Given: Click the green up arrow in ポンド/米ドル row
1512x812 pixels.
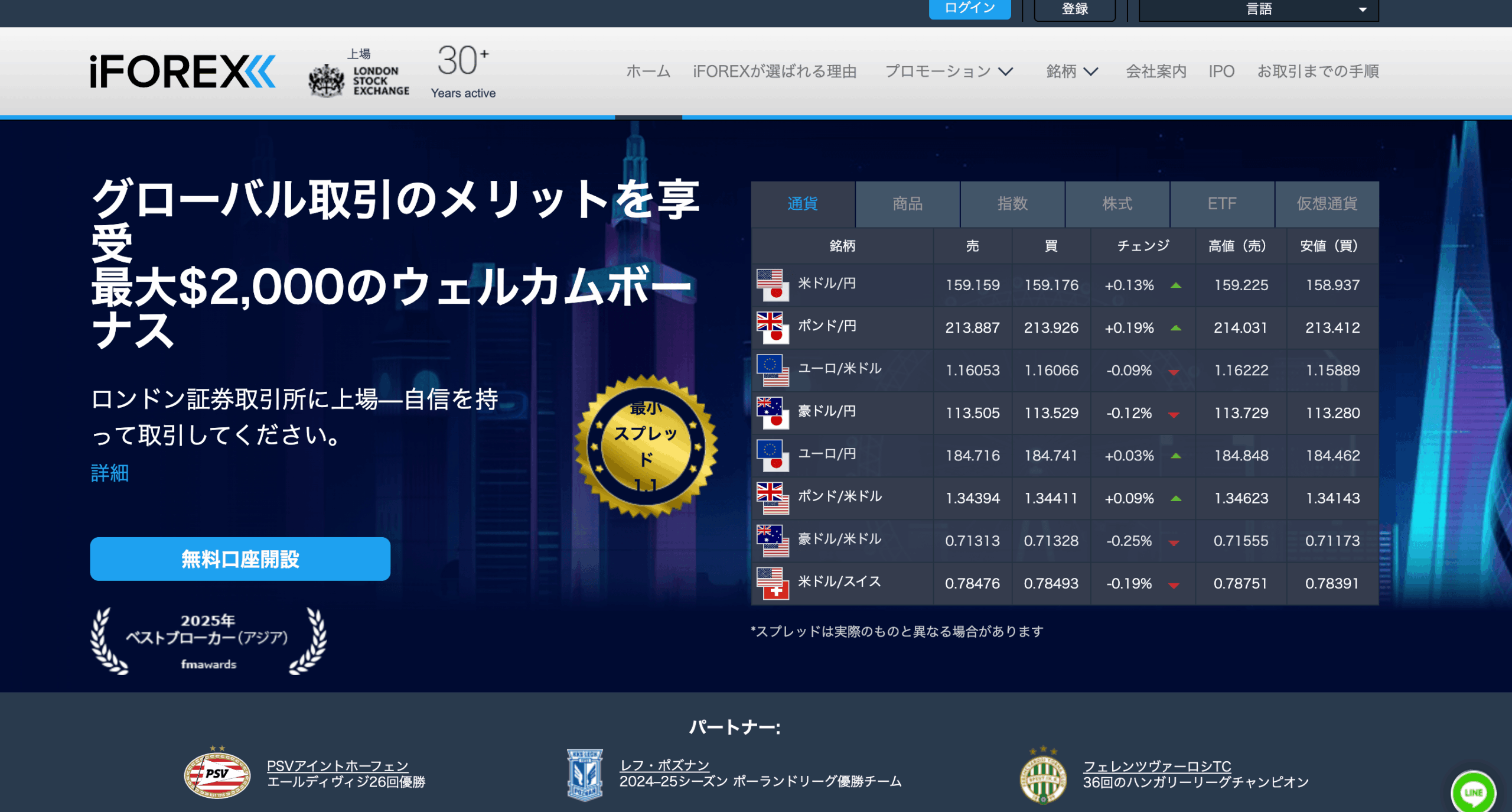Looking at the screenshot, I should (1175, 498).
